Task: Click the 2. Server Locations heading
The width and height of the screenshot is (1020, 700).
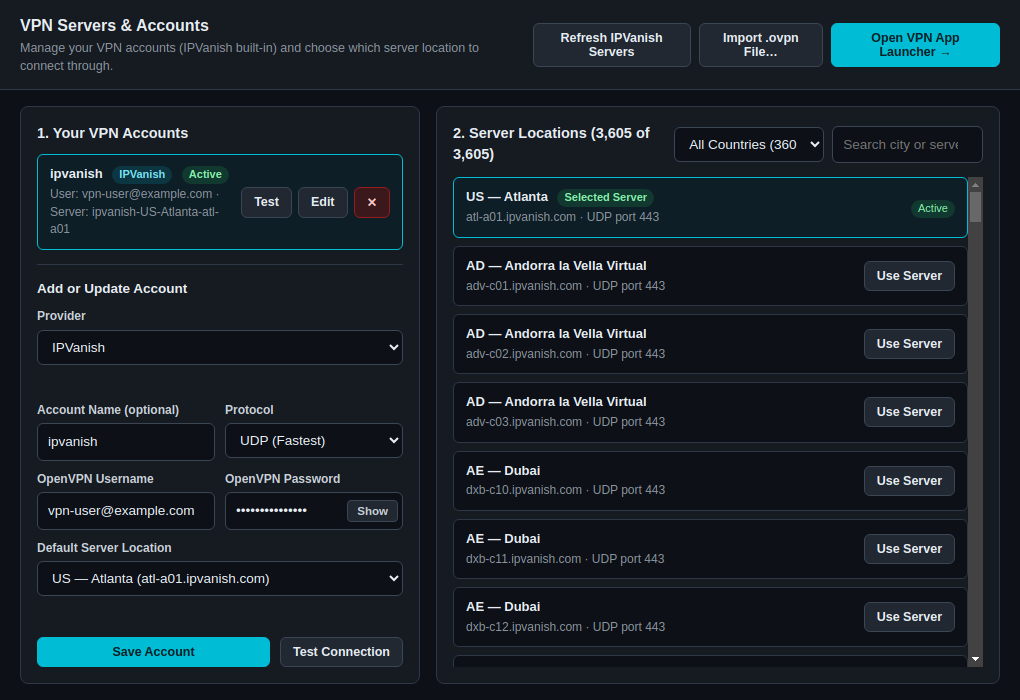Action: click(x=551, y=144)
